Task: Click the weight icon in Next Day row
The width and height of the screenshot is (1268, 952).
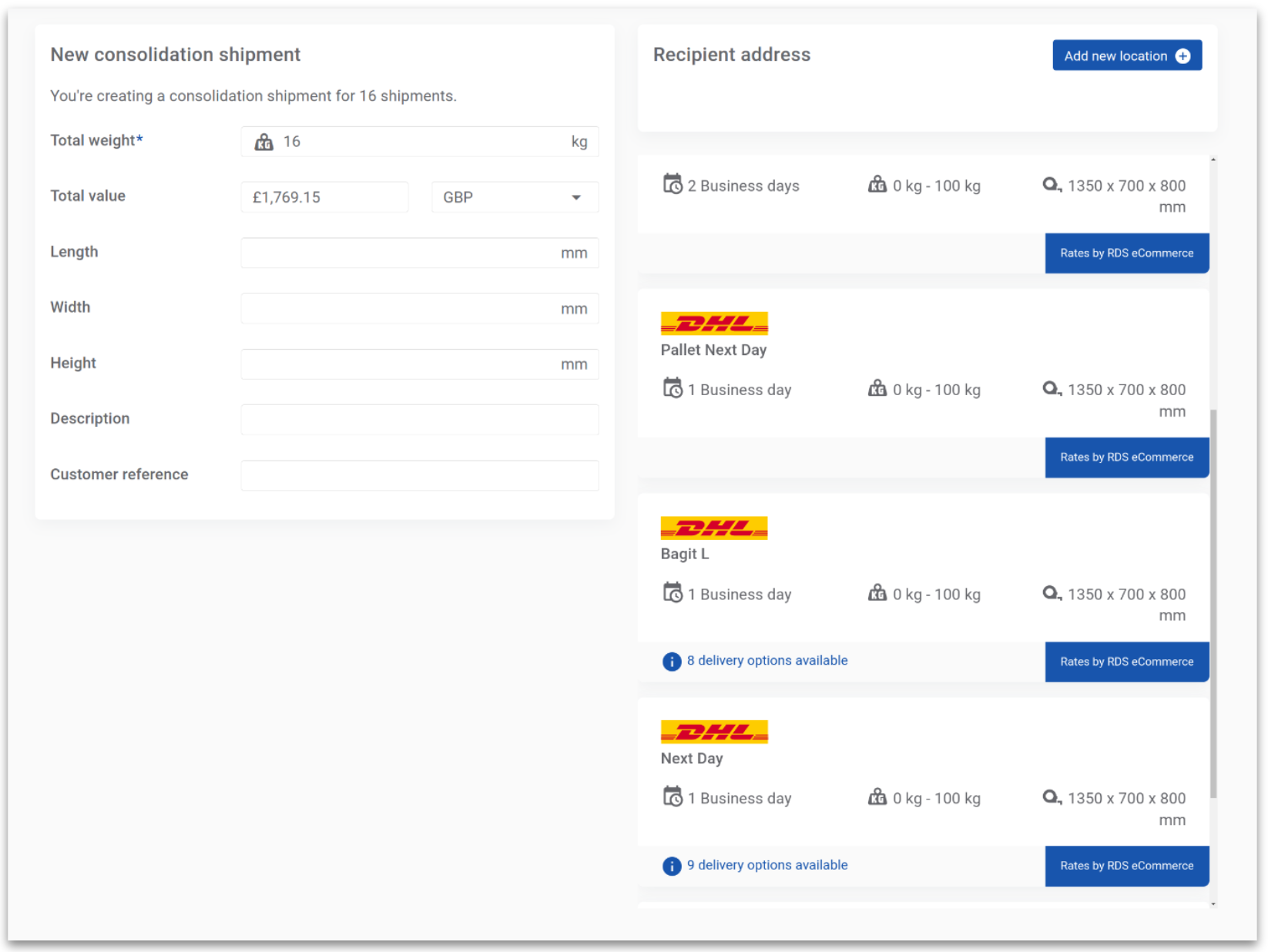Action: (877, 797)
